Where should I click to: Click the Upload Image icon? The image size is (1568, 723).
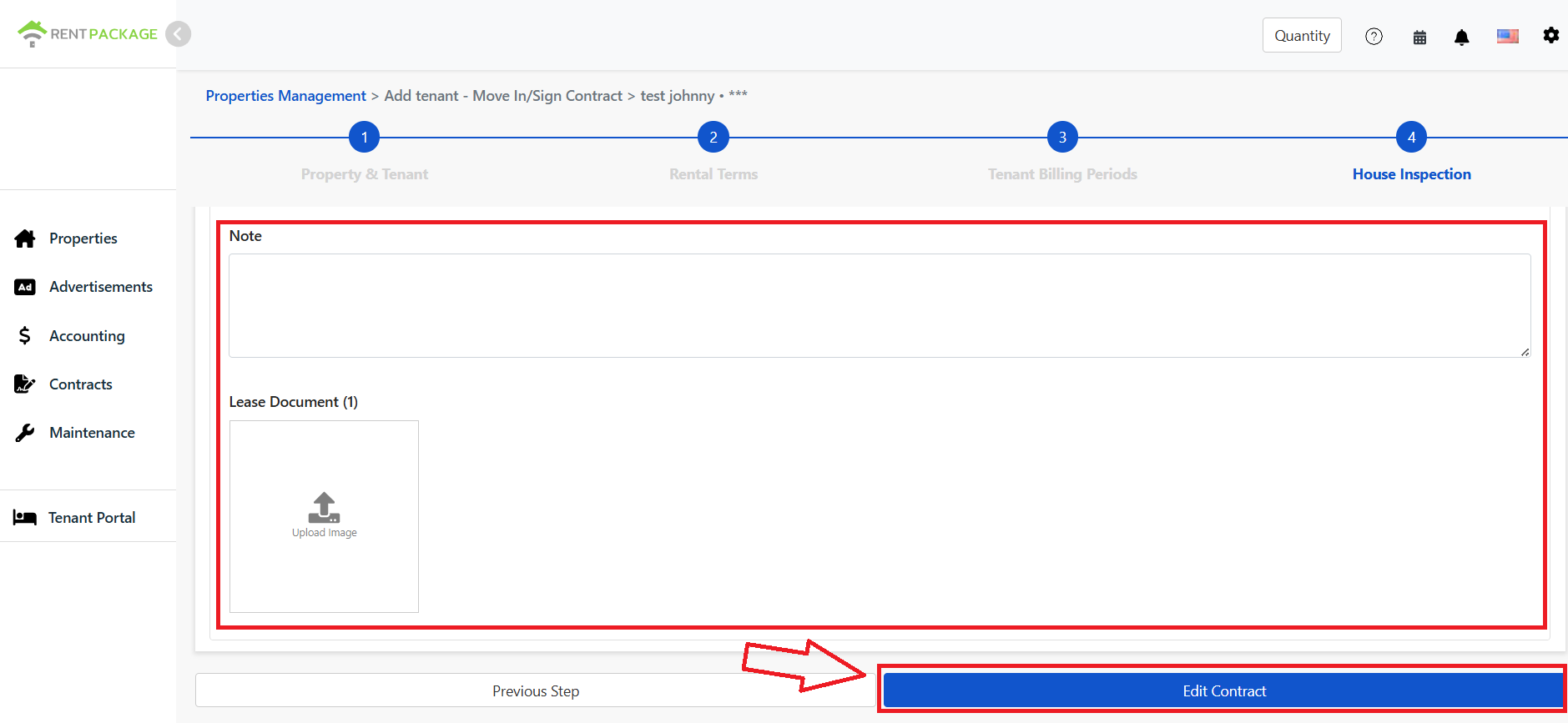pyautogui.click(x=324, y=507)
